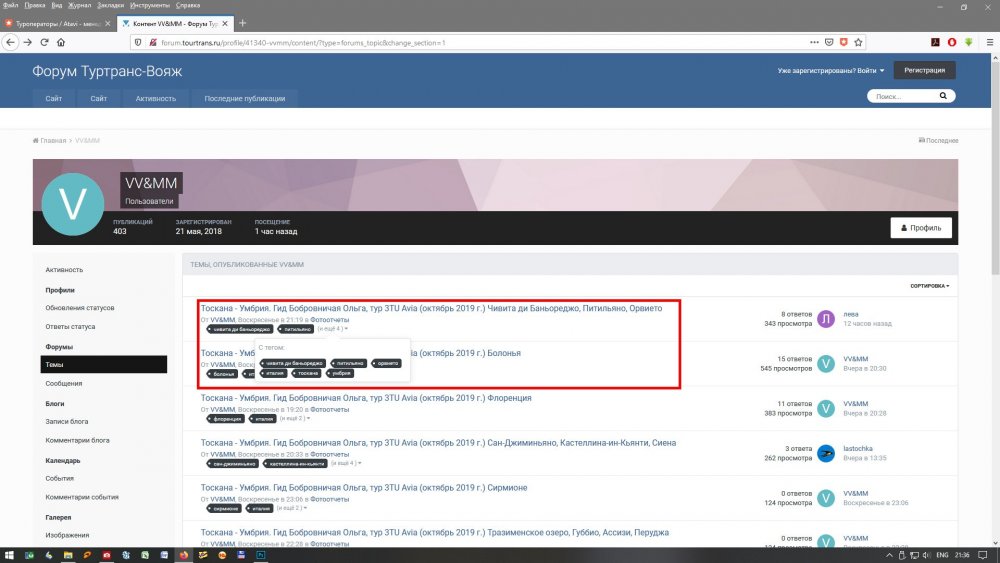Bookmark this page with the star icon
1000x563 pixels.
click(858, 42)
